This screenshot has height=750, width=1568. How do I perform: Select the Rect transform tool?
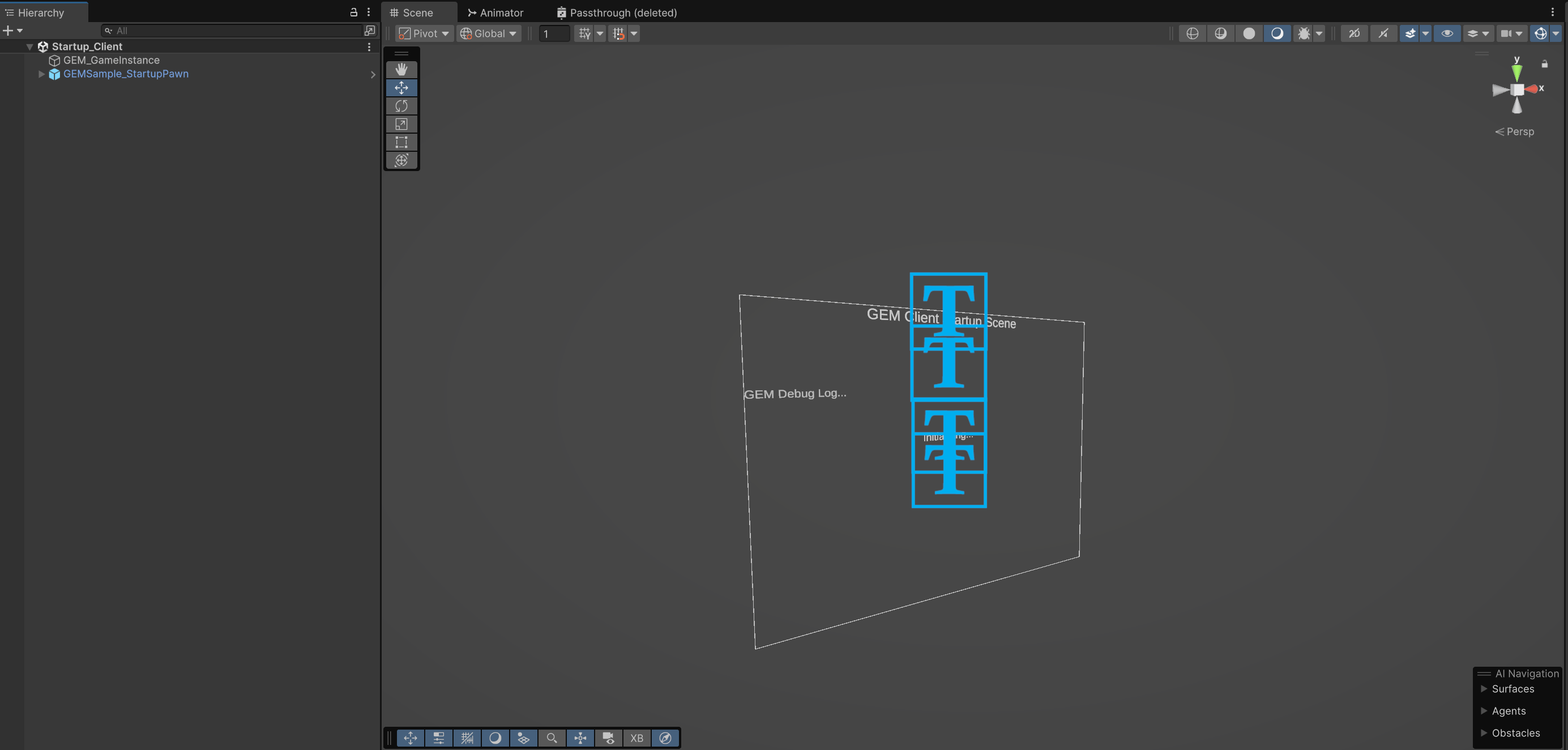pyautogui.click(x=401, y=142)
